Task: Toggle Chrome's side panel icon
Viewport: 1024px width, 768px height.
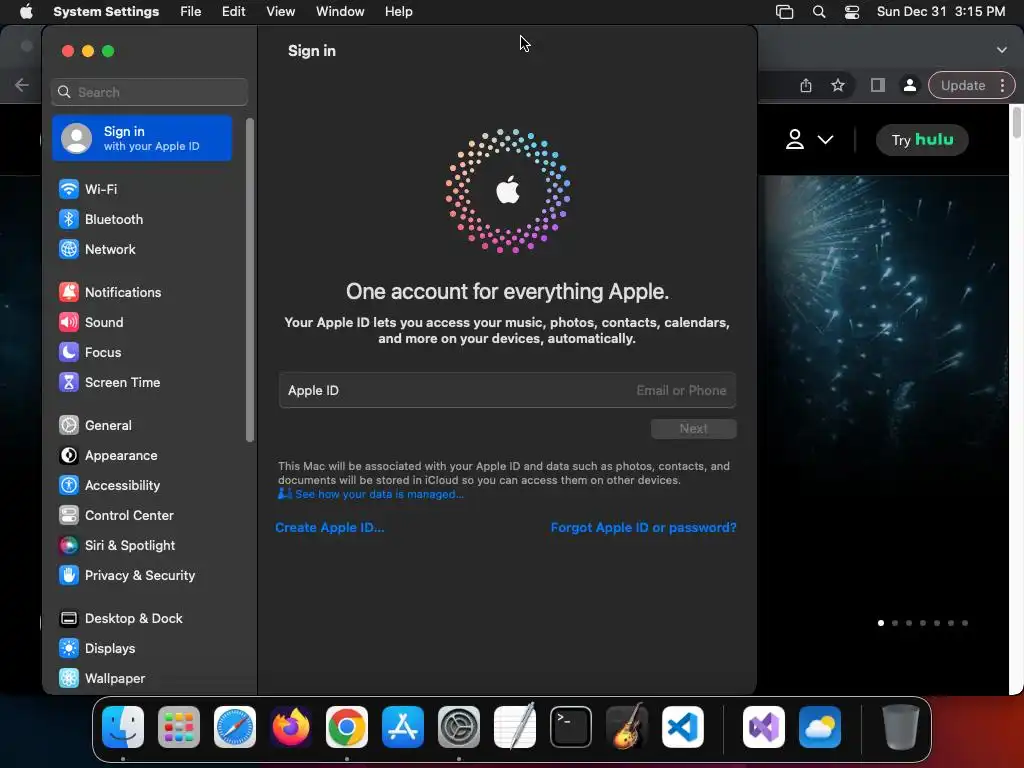Action: click(878, 86)
